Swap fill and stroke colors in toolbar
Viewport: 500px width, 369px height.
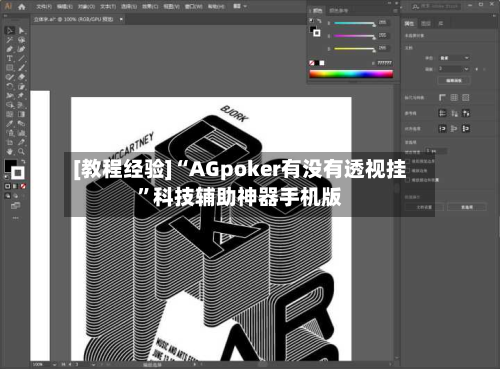click(x=23, y=161)
